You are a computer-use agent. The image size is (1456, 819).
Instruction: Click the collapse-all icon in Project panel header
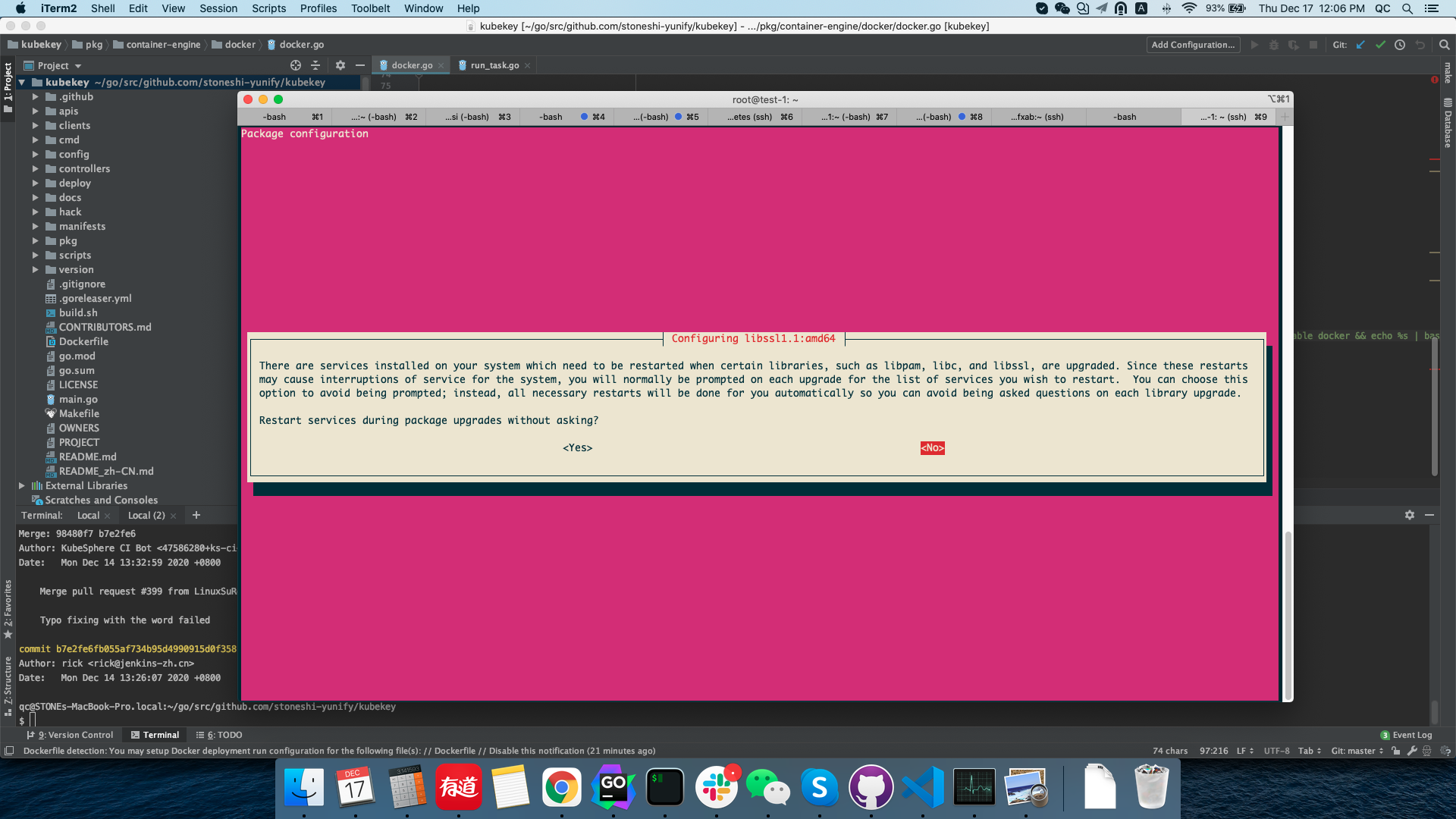pos(315,66)
